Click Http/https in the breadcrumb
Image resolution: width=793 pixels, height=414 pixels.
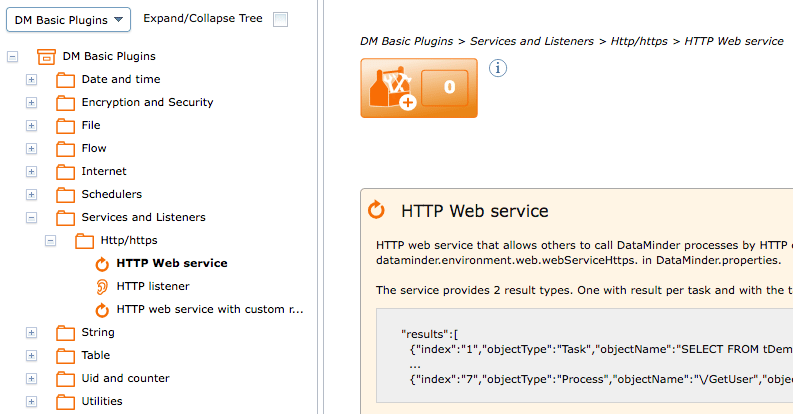coord(639,41)
